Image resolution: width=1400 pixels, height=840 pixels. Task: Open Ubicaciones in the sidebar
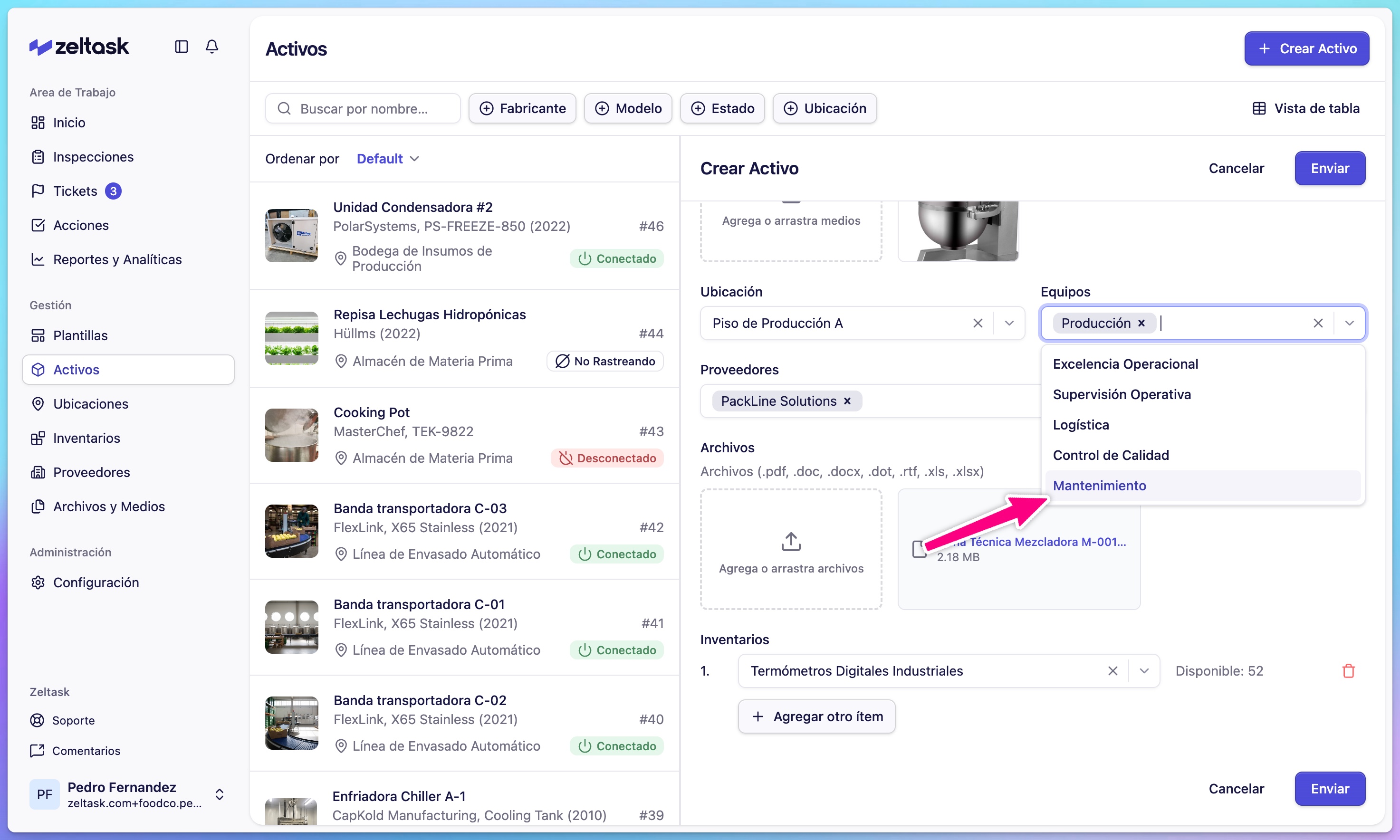click(91, 403)
